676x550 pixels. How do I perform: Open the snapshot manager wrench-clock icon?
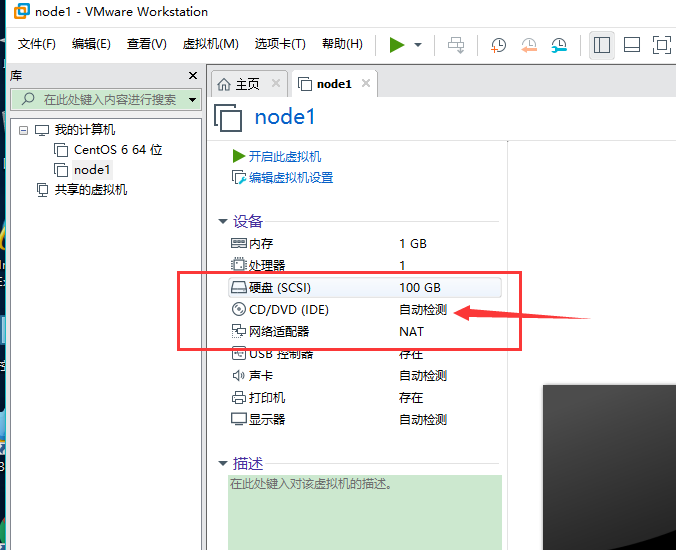point(559,45)
